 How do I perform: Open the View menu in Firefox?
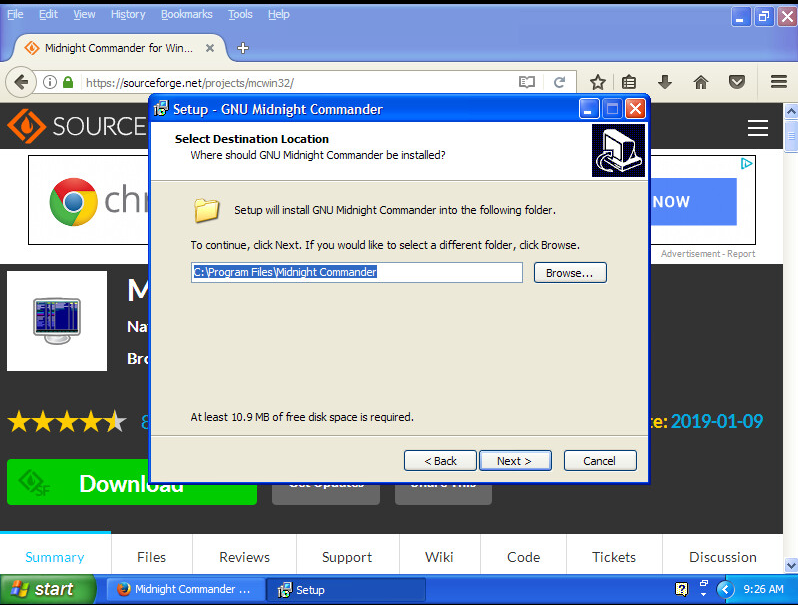point(84,14)
